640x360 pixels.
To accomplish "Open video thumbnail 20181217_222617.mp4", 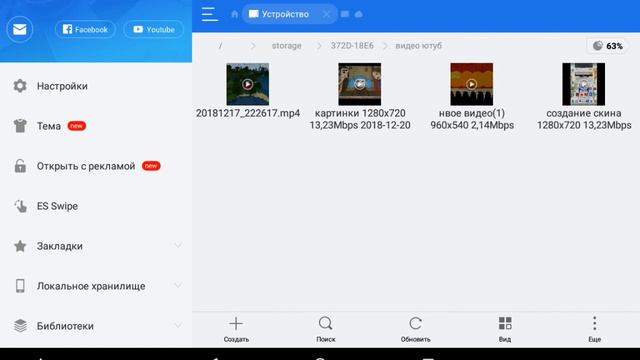I will (248, 84).
